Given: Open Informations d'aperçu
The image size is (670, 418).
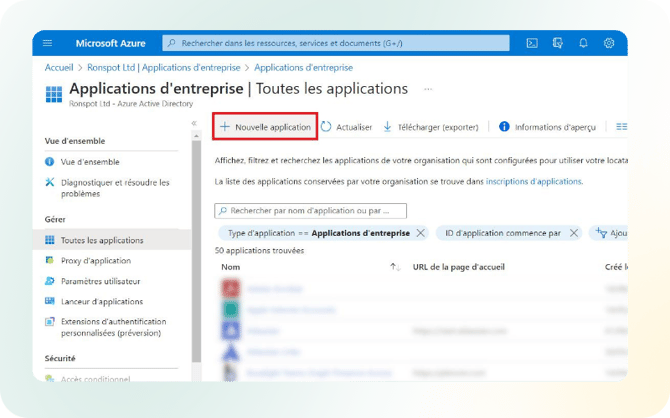Looking at the screenshot, I should (x=547, y=127).
